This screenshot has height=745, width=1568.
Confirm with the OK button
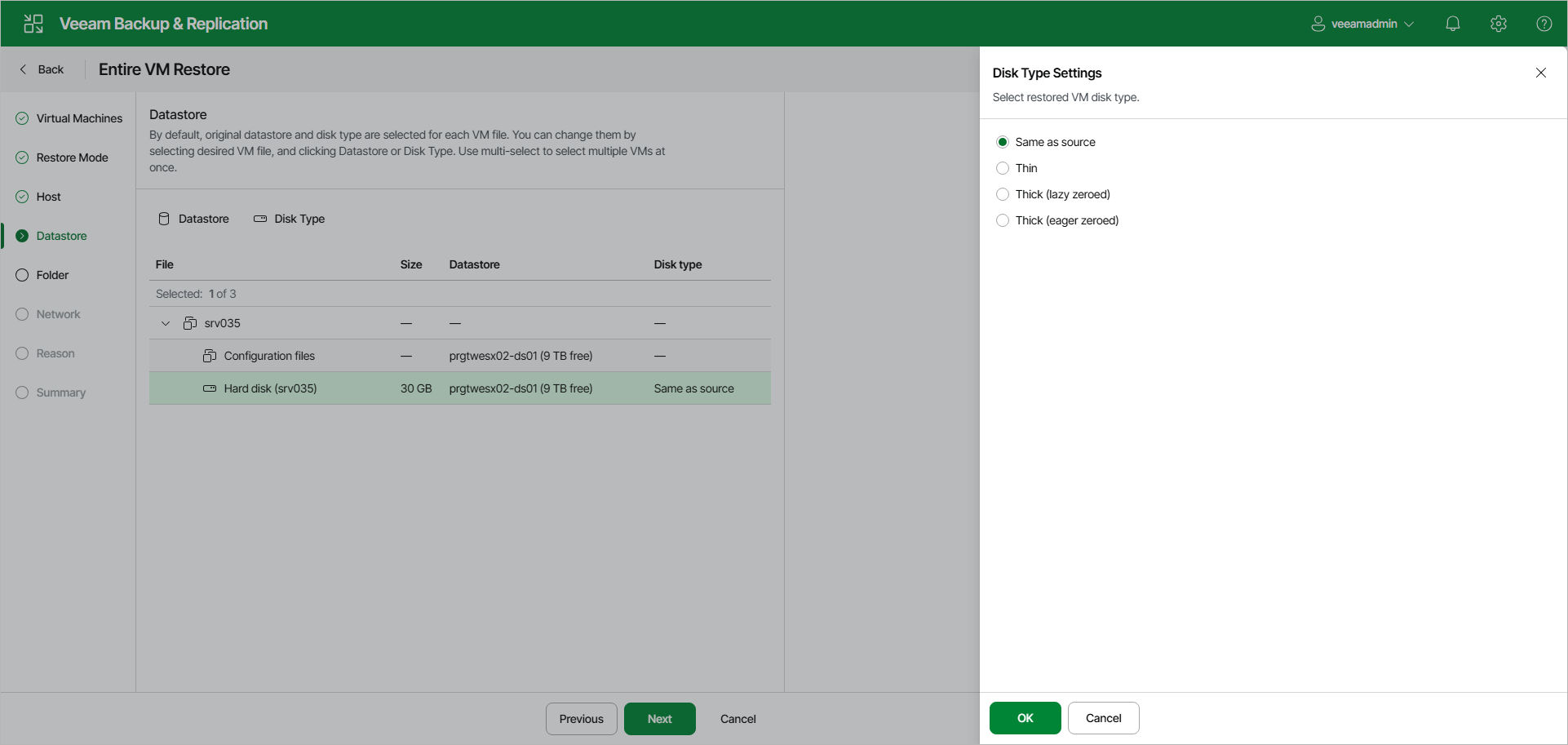pos(1025,718)
